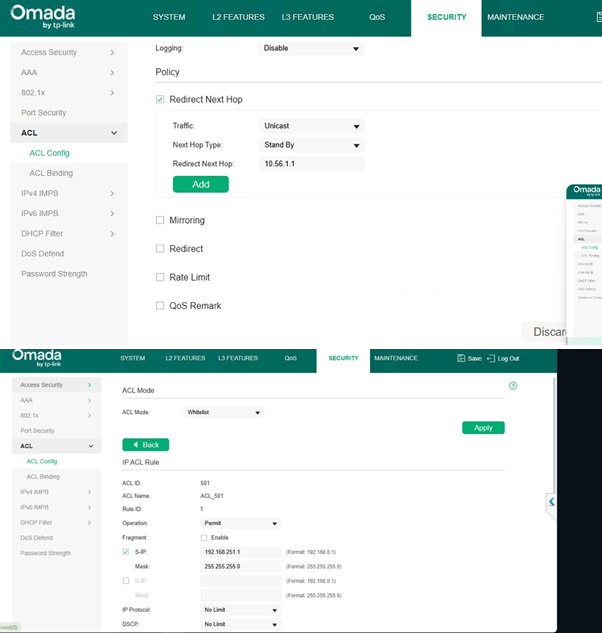Click the Redirect Next Hop IP input field
Image resolution: width=602 pixels, height=633 pixels.
point(312,164)
